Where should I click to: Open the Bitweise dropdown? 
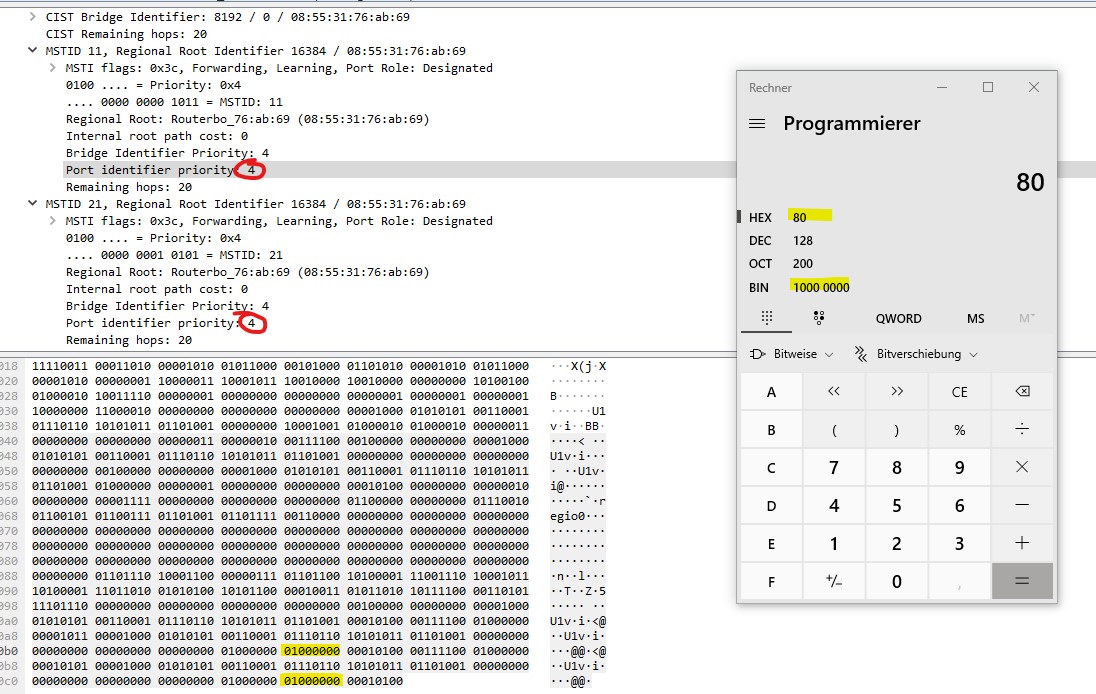pos(791,354)
